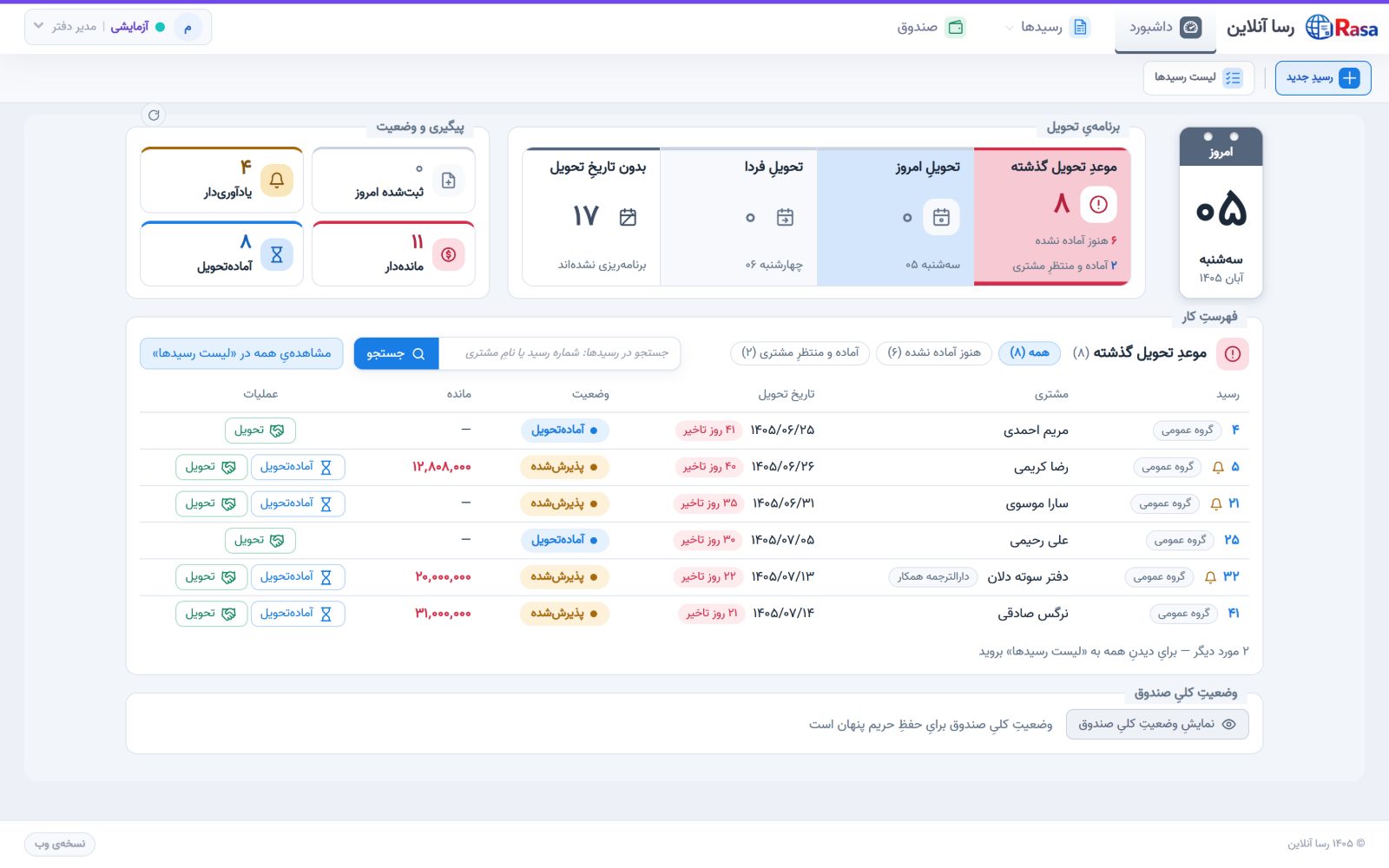Click the red alert icon beside the worklist title
Screen dimensions: 1389x868
[x=1233, y=353]
